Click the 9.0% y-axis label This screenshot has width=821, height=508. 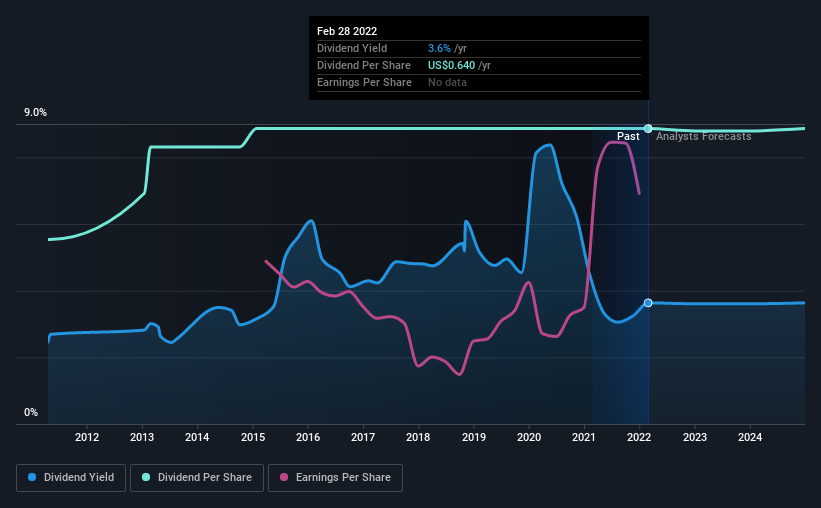[35, 112]
